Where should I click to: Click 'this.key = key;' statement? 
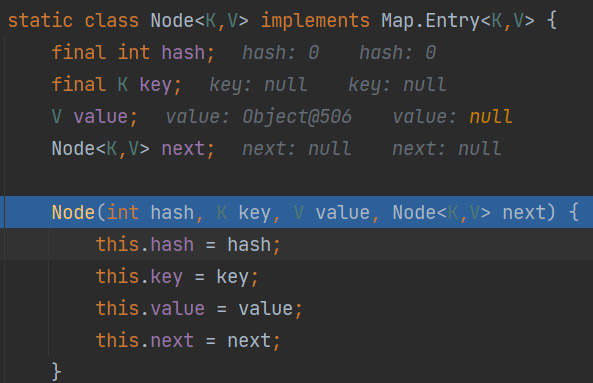point(177,277)
